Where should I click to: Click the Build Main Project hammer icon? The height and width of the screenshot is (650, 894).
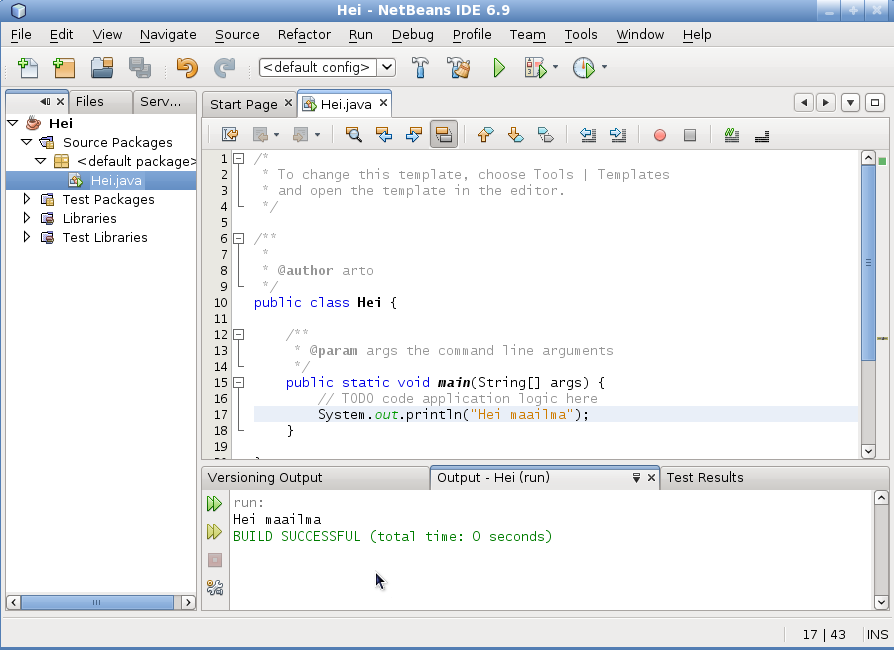420,68
